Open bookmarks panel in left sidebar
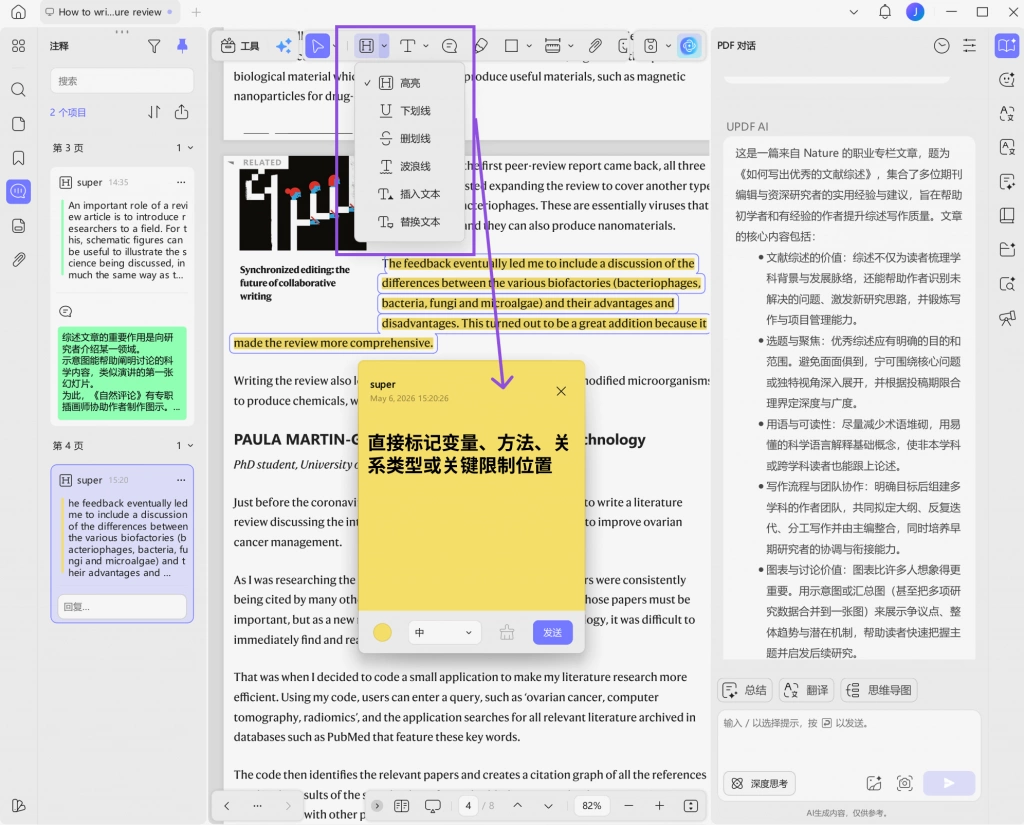The height and width of the screenshot is (825, 1024). [18, 158]
